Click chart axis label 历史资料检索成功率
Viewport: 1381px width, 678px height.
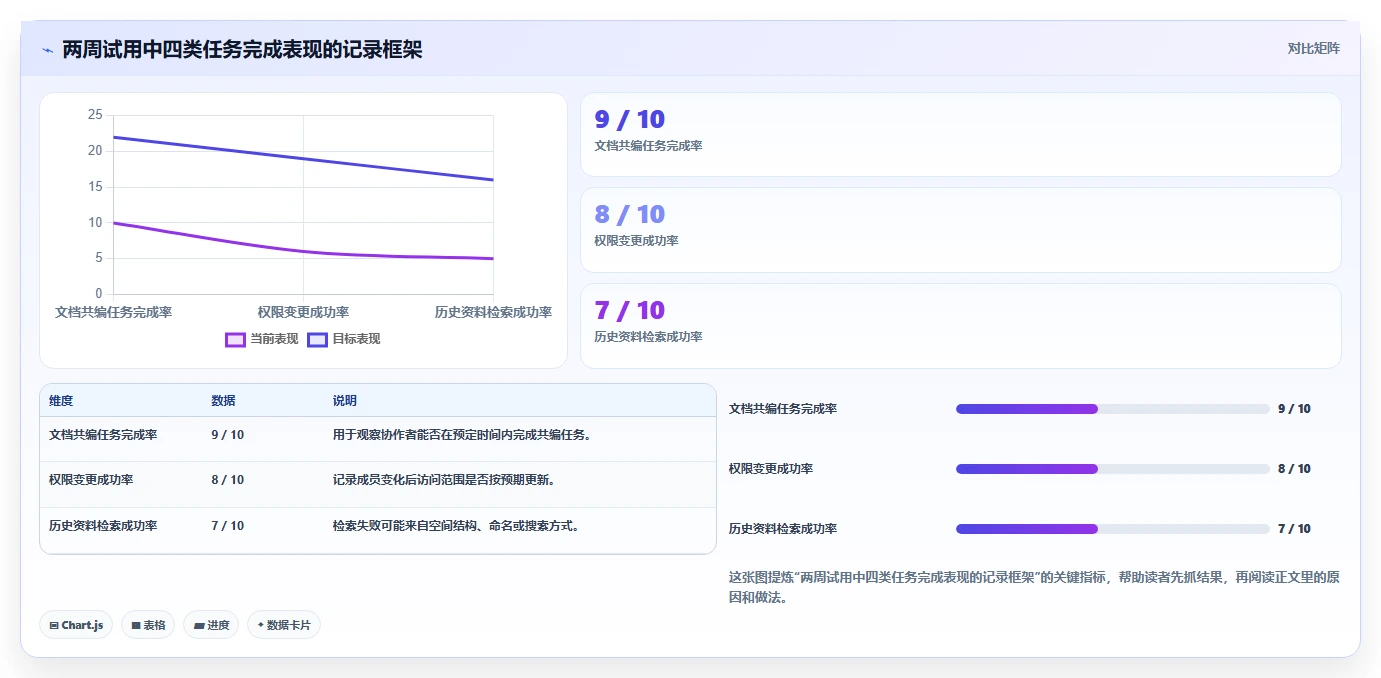[493, 313]
